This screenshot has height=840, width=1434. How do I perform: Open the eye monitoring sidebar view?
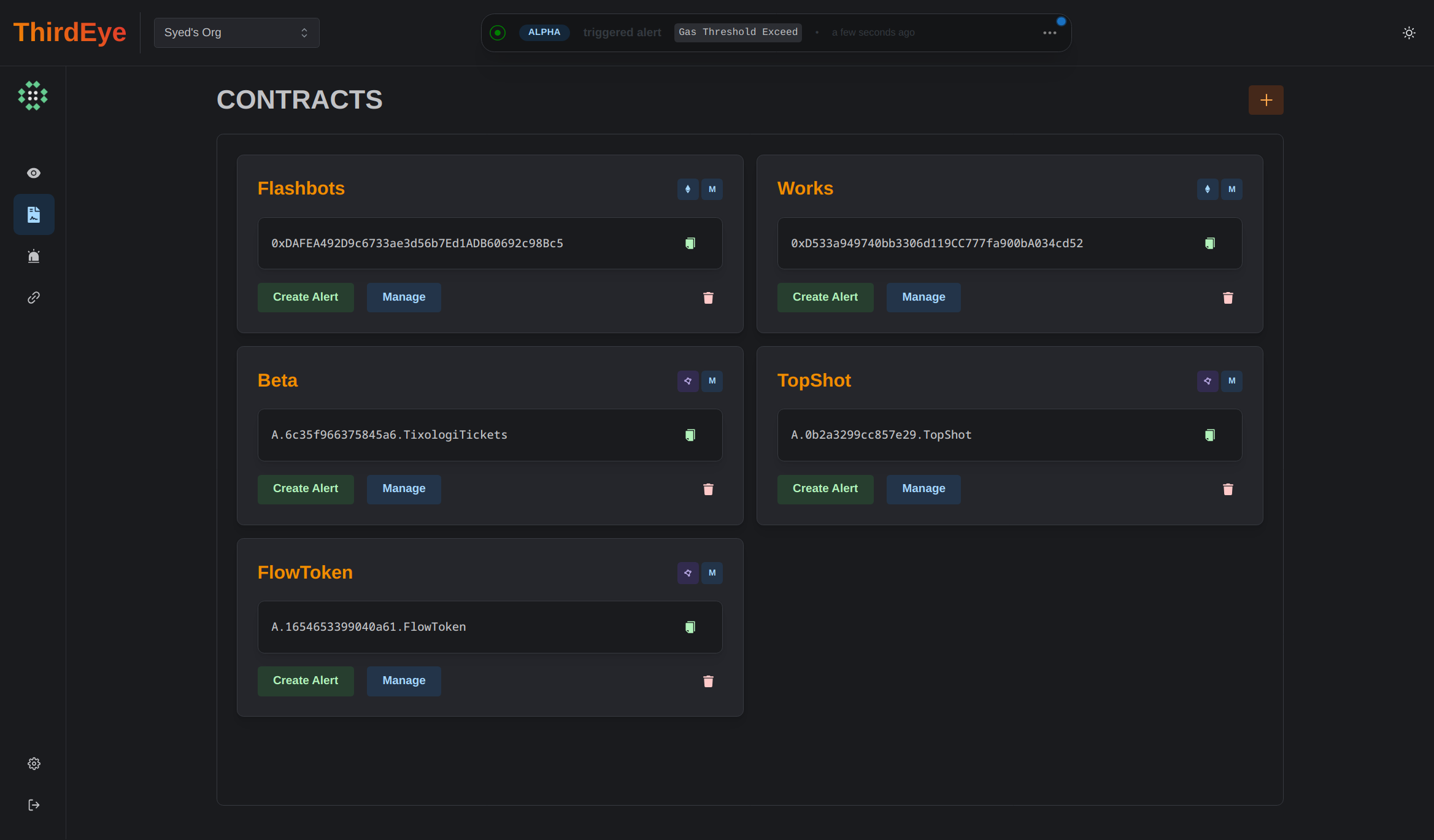(34, 173)
